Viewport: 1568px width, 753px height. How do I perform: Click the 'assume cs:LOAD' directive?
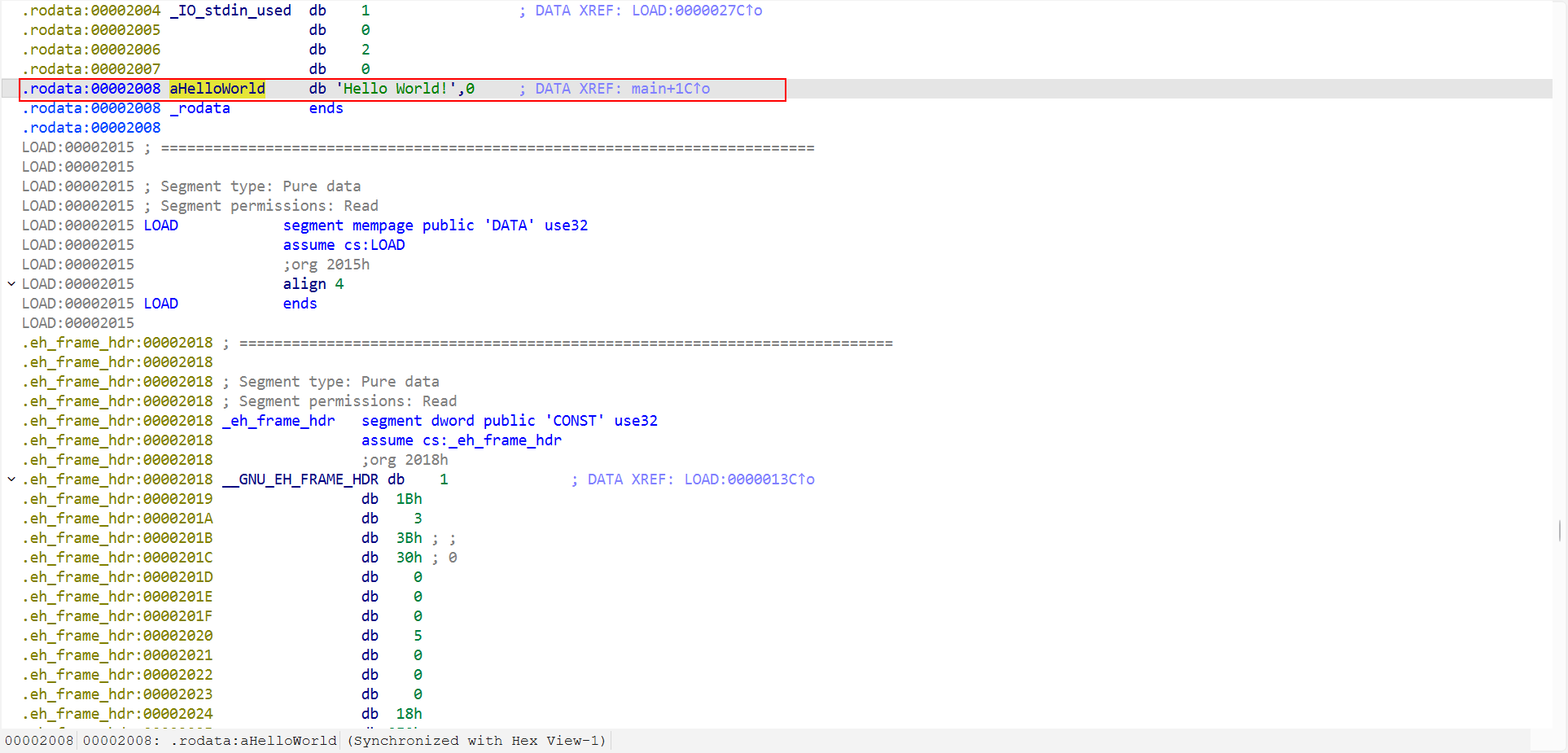pos(344,245)
